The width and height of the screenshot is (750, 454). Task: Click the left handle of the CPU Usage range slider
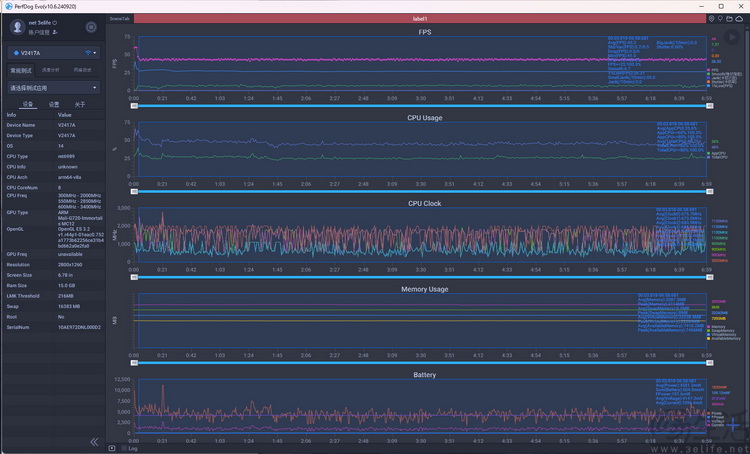[x=134, y=191]
